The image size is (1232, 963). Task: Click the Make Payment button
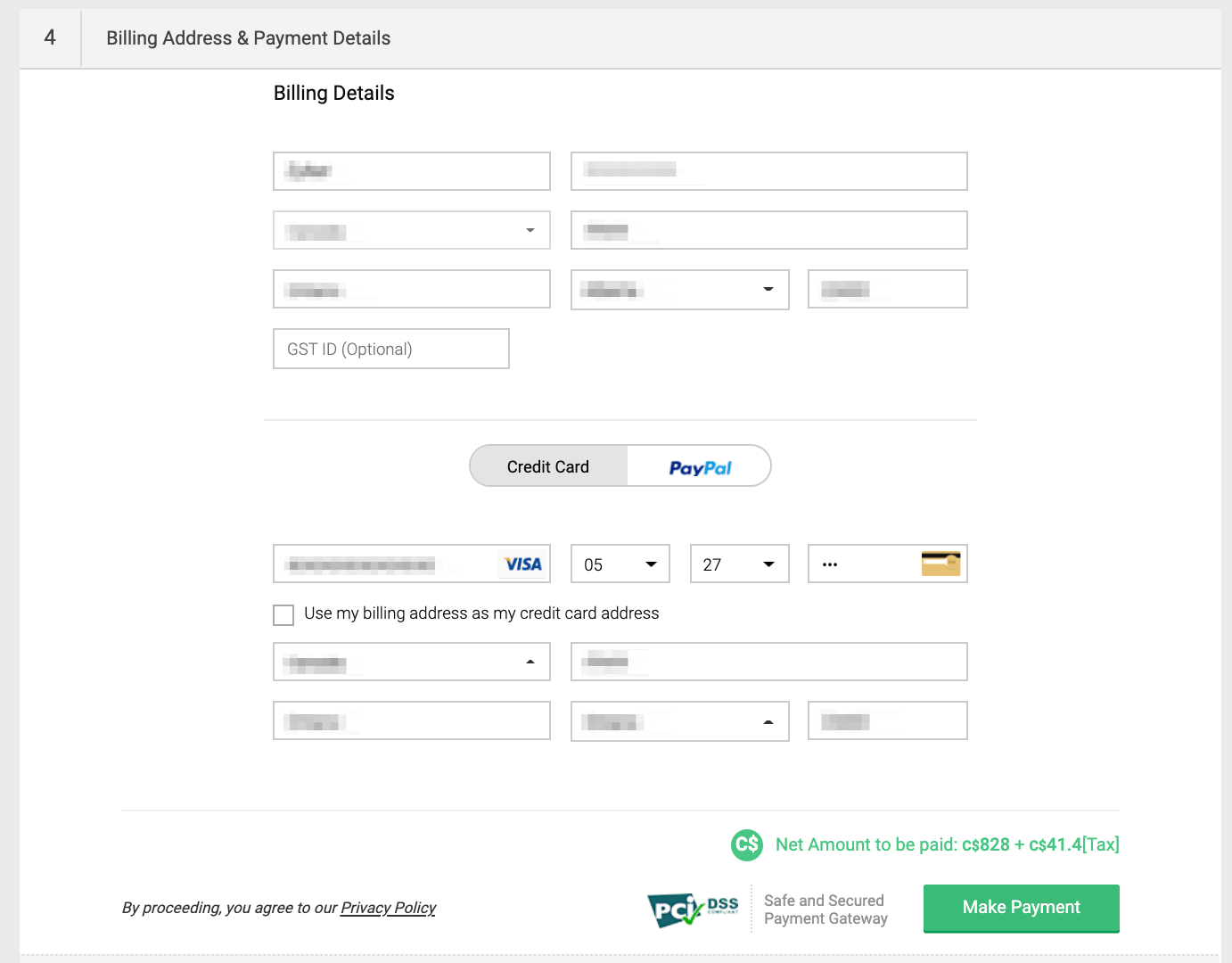pyautogui.click(x=1021, y=907)
